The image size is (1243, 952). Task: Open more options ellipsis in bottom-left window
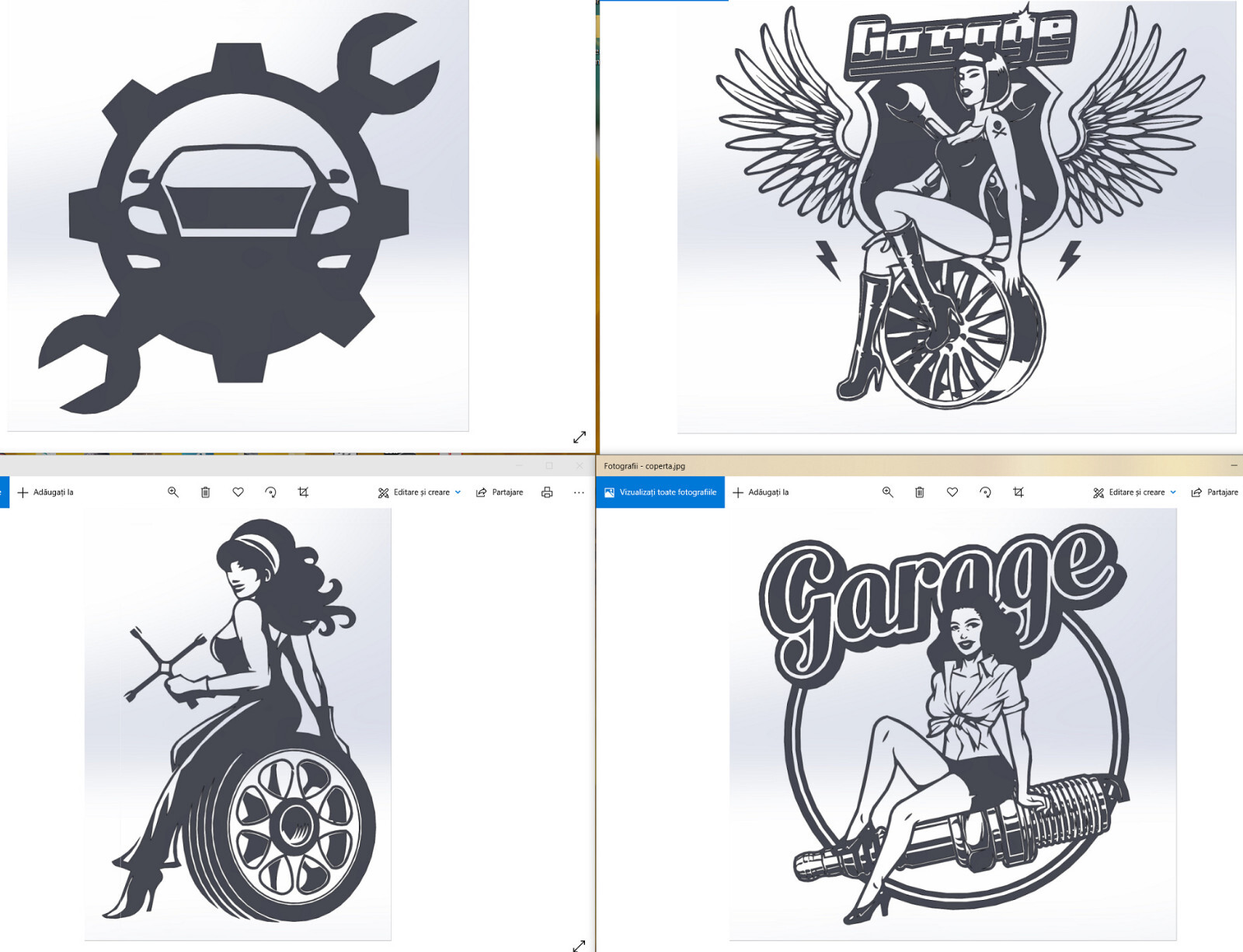pos(579,492)
